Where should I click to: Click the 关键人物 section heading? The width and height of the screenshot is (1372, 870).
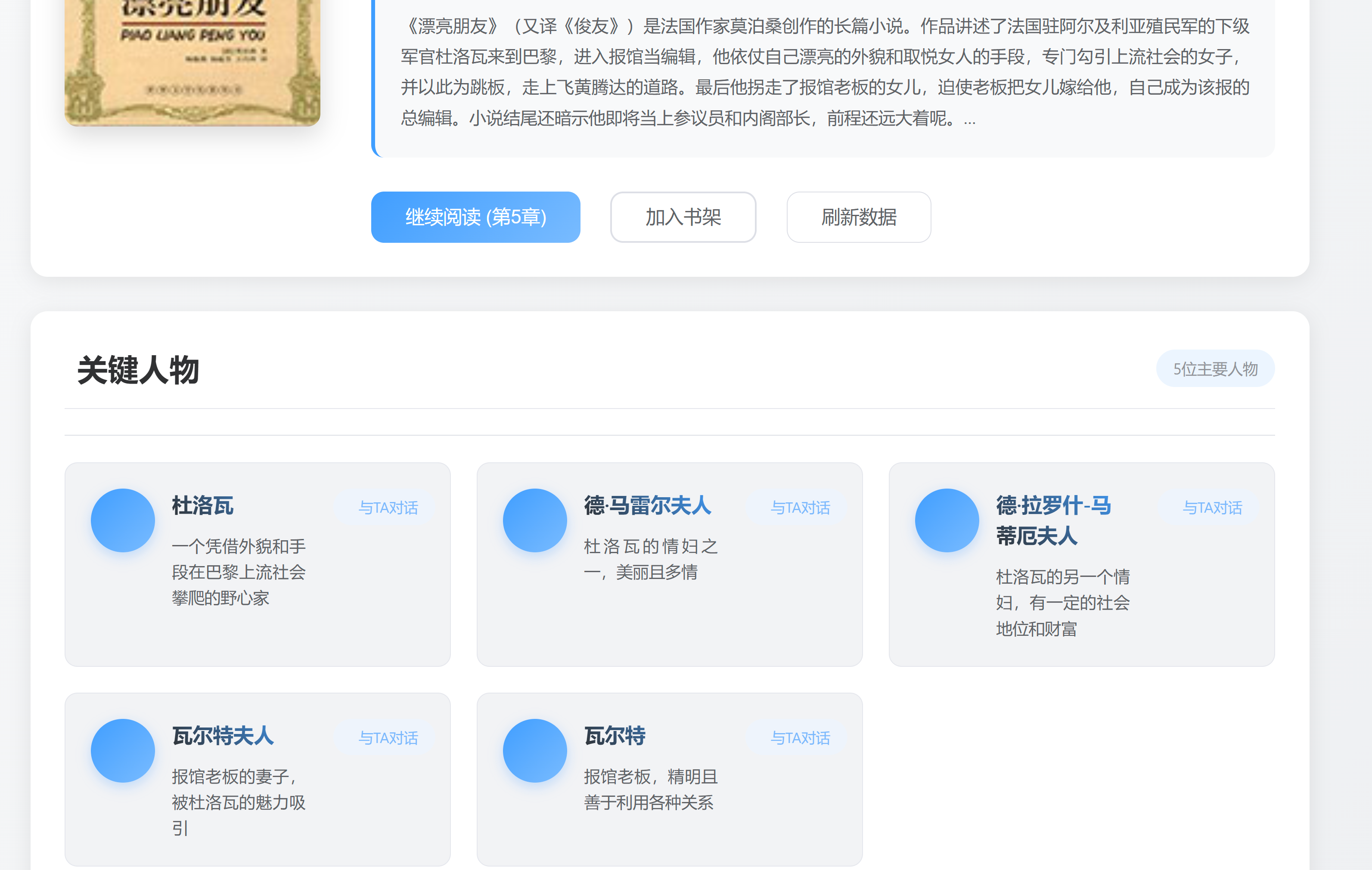(138, 370)
